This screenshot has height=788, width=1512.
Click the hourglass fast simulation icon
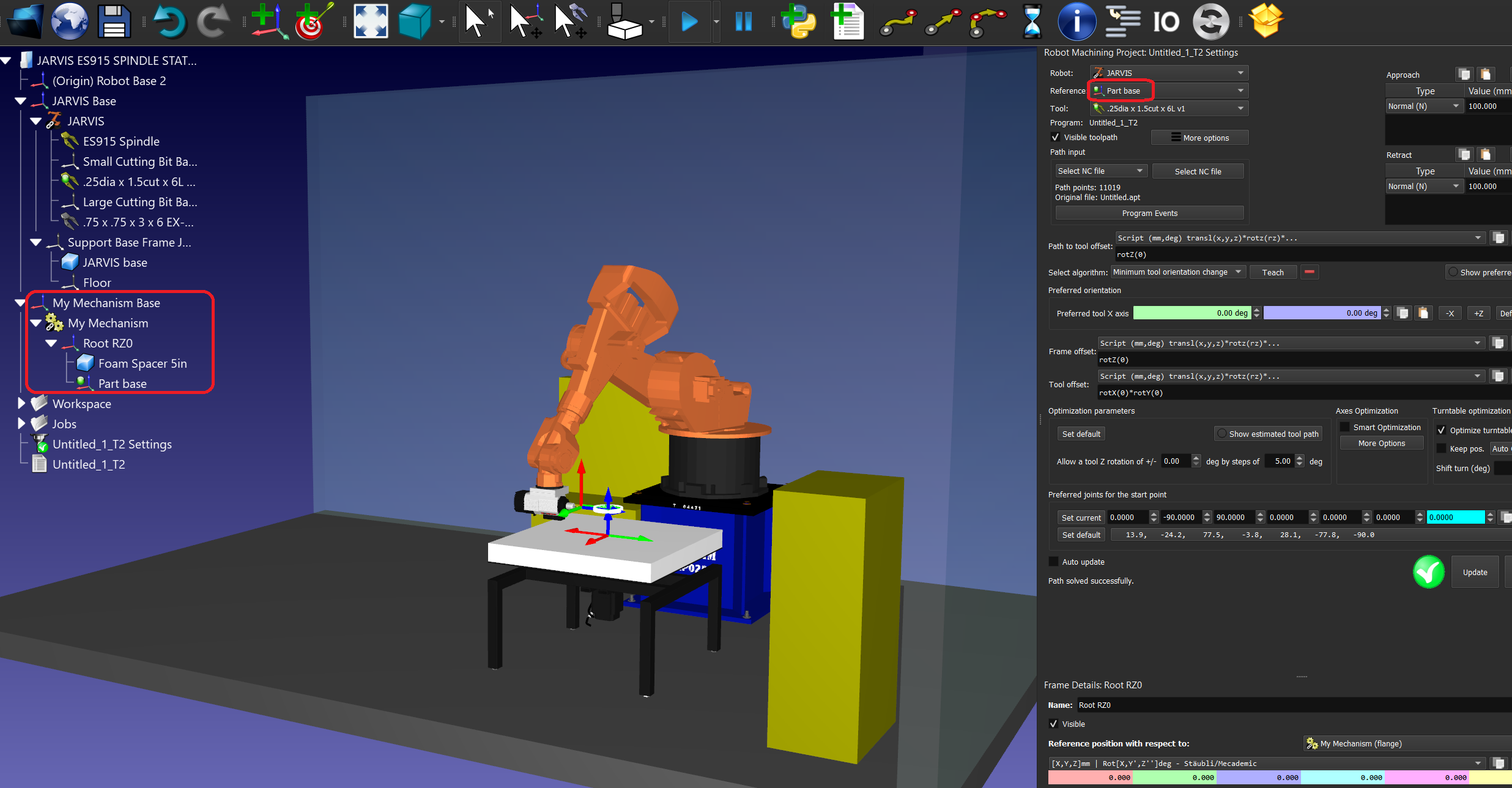click(1031, 21)
